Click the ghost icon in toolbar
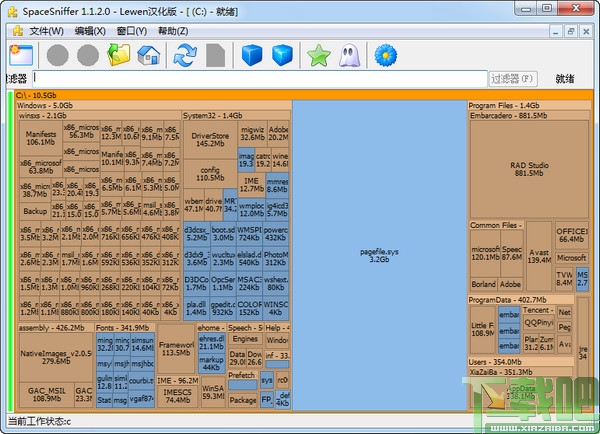 point(348,55)
